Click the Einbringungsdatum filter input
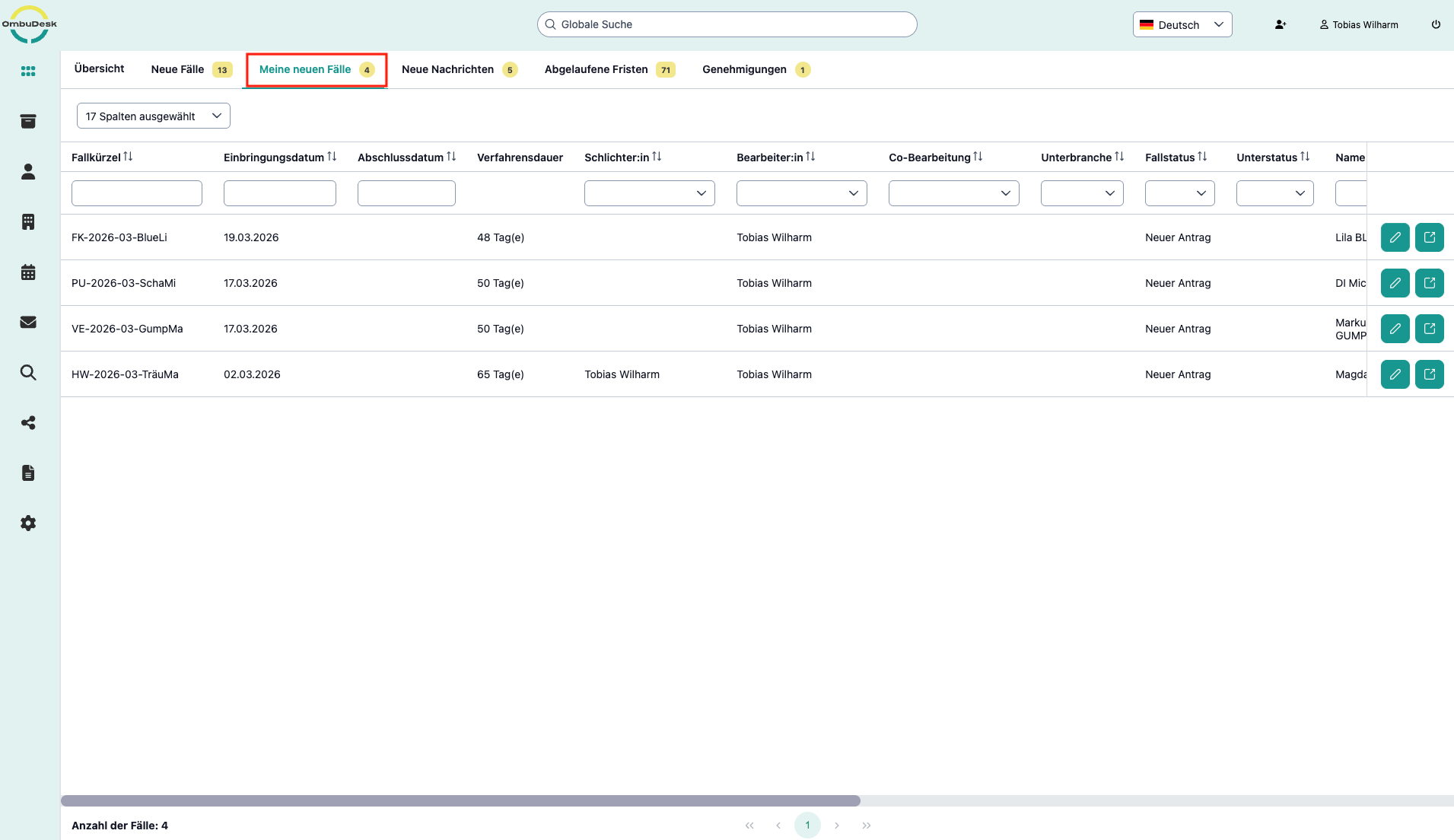1454x840 pixels. (279, 193)
